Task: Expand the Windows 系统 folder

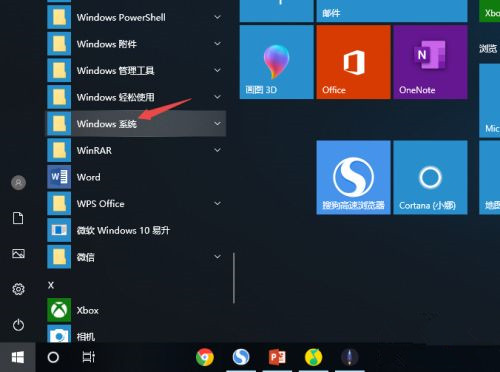Action: pos(136,124)
